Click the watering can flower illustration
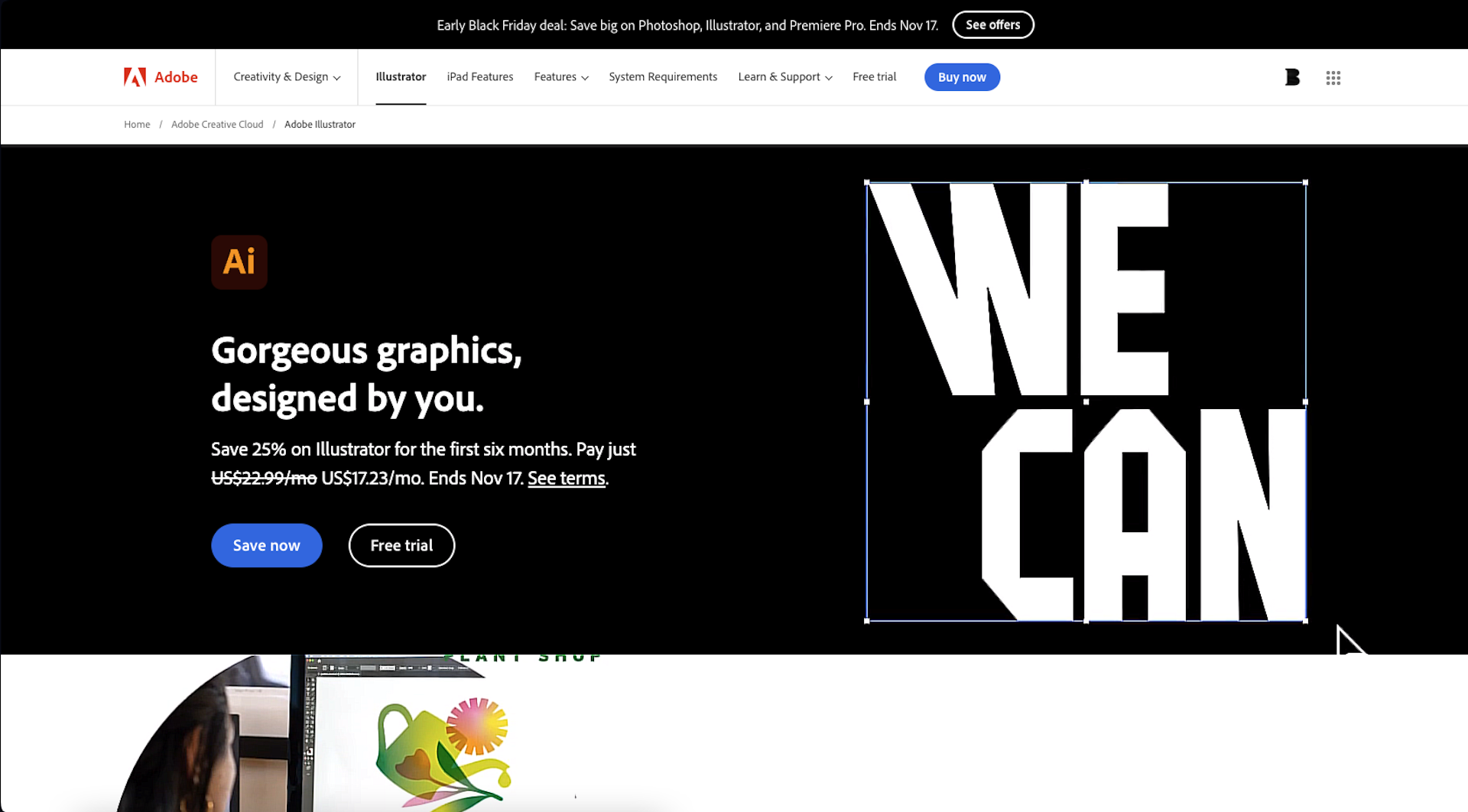This screenshot has width=1468, height=812. pos(442,753)
